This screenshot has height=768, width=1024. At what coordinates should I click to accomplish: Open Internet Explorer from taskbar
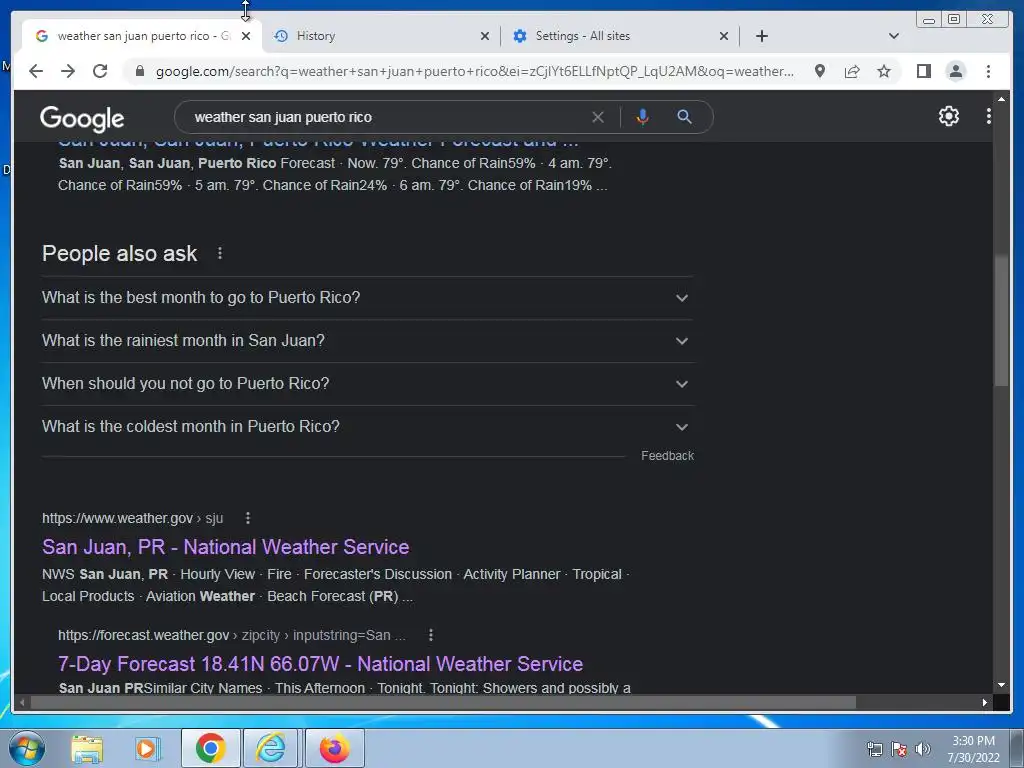coord(270,748)
